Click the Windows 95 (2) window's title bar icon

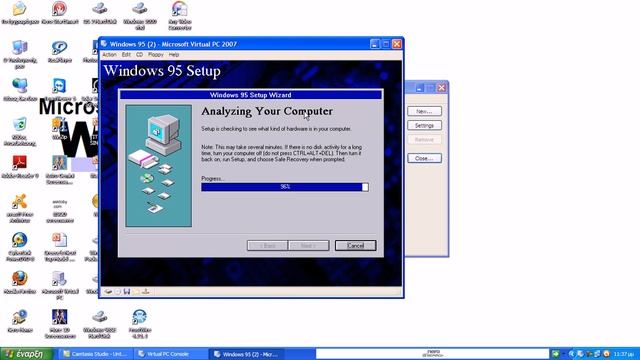pyautogui.click(x=104, y=44)
